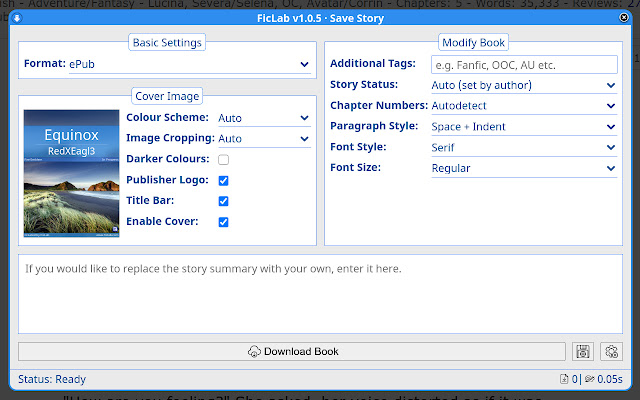Click the save settings floppy disk icon
The width and height of the screenshot is (640, 400).
585,351
